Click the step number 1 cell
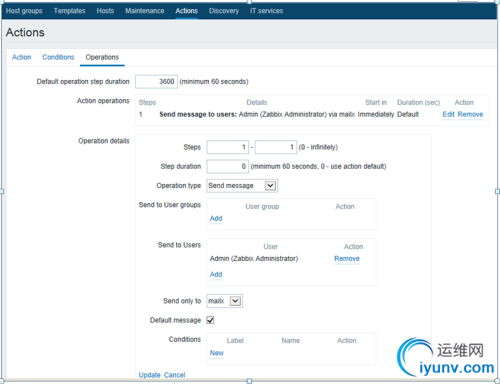 (x=141, y=114)
